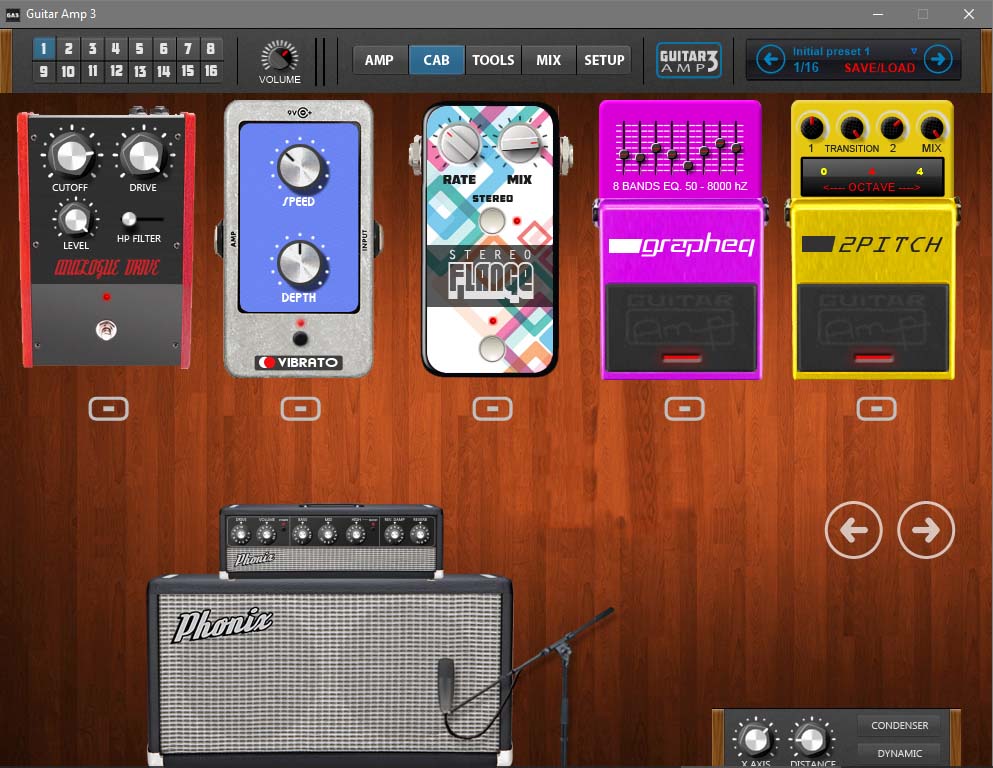Image resolution: width=993 pixels, height=768 pixels.
Task: Click the 2Pitch MIX knob
Action: tap(932, 128)
